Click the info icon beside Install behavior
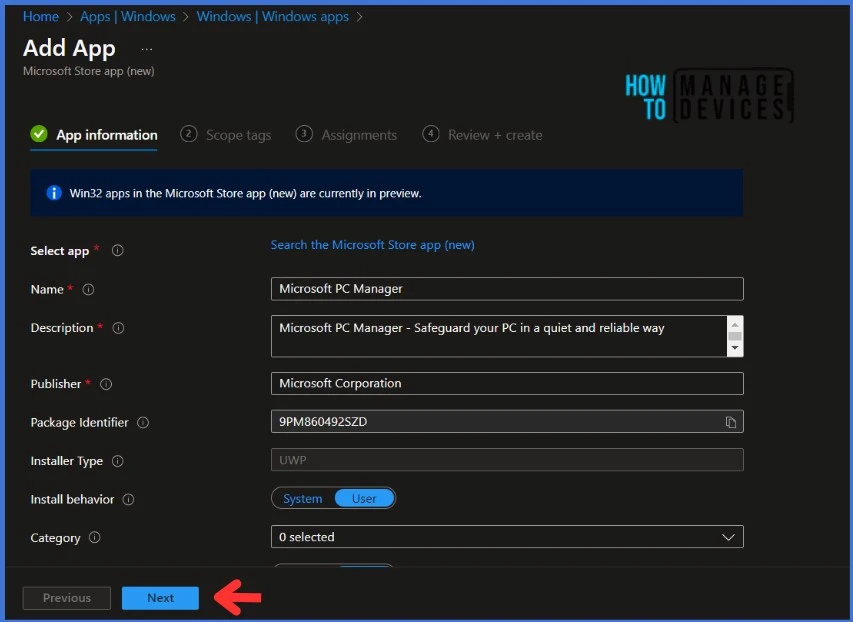The height and width of the screenshot is (622, 853). 128,500
